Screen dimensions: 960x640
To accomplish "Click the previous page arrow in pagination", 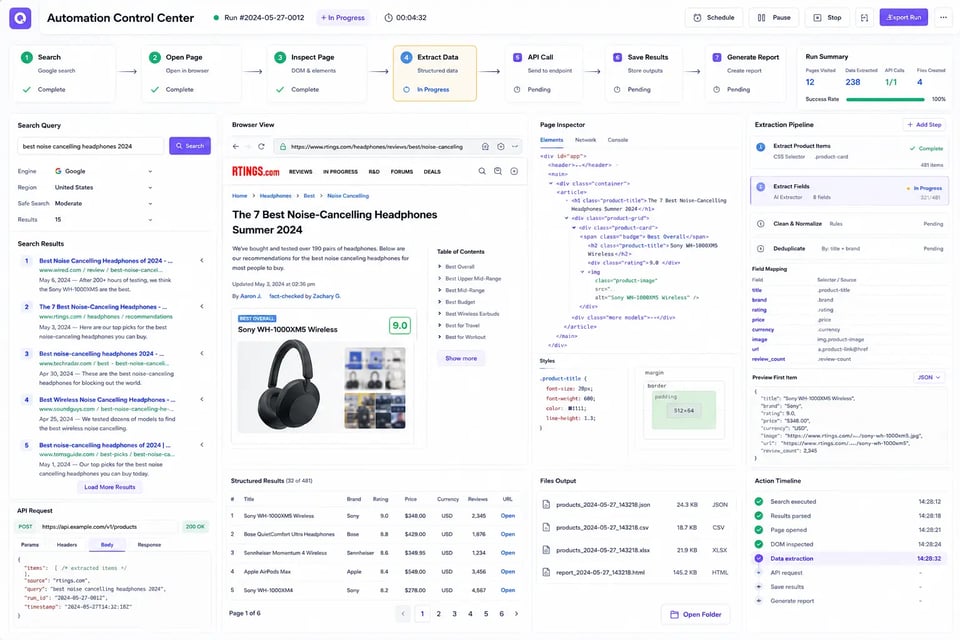I will pyautogui.click(x=403, y=614).
